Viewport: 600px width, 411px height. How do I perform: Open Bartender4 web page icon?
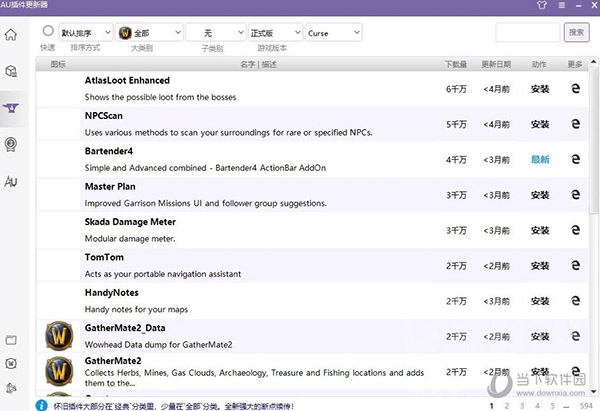coord(575,159)
